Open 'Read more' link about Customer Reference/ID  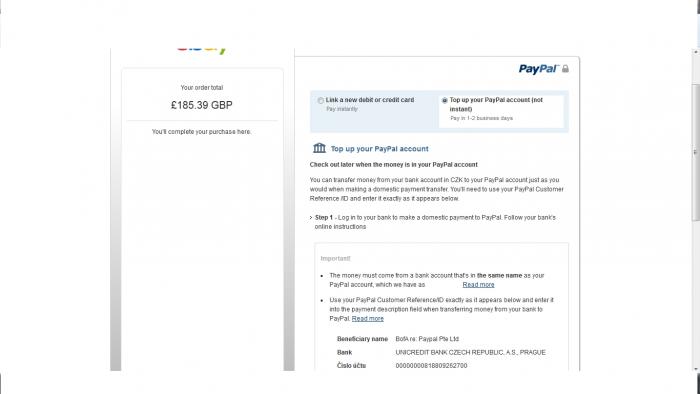click(x=367, y=319)
